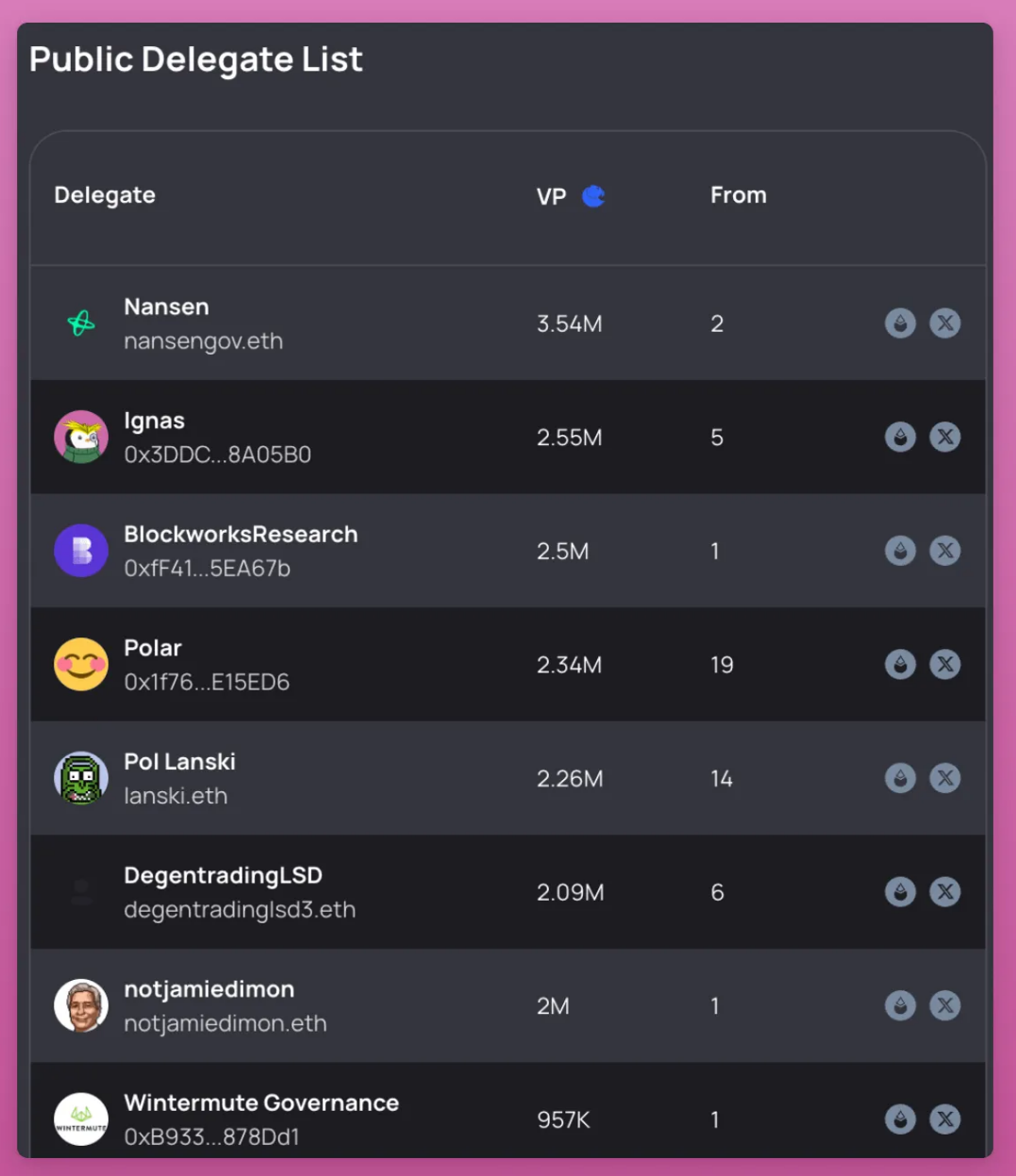Sort by the VP column header

pyautogui.click(x=551, y=196)
